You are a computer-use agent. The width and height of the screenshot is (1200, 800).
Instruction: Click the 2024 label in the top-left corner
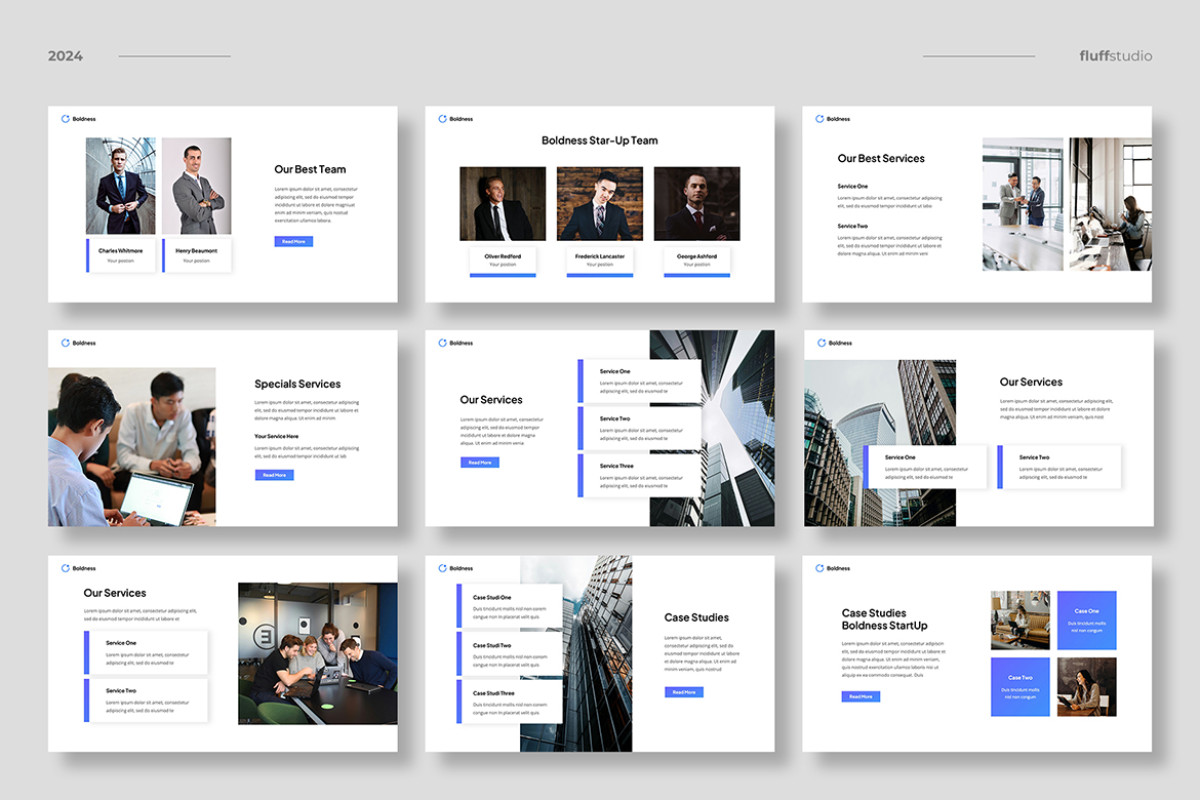(x=66, y=56)
